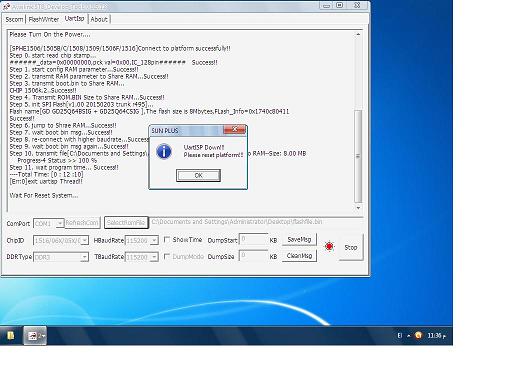Click the app icon in title bar
Viewport: 512px width, 384px height.
click(7, 6)
